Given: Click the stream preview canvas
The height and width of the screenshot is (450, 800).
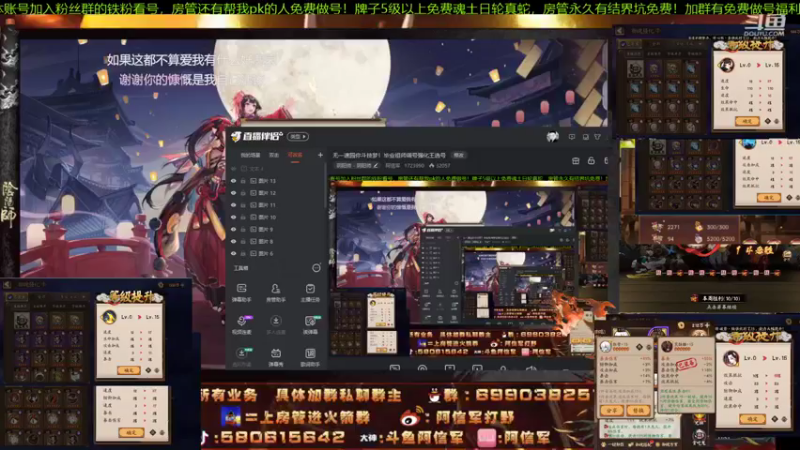Looking at the screenshot, I should tap(468, 268).
